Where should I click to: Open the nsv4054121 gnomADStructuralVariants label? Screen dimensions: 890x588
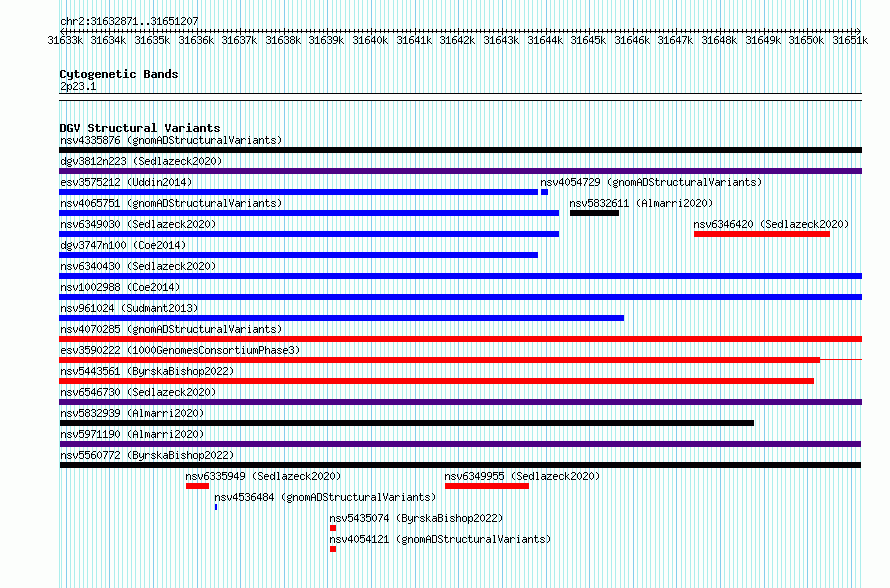pos(440,539)
